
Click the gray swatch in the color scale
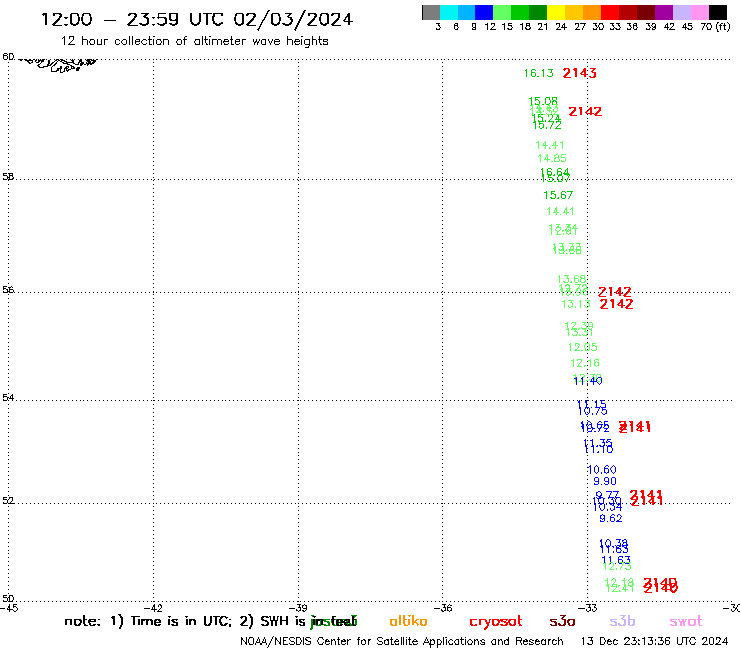tap(431, 12)
